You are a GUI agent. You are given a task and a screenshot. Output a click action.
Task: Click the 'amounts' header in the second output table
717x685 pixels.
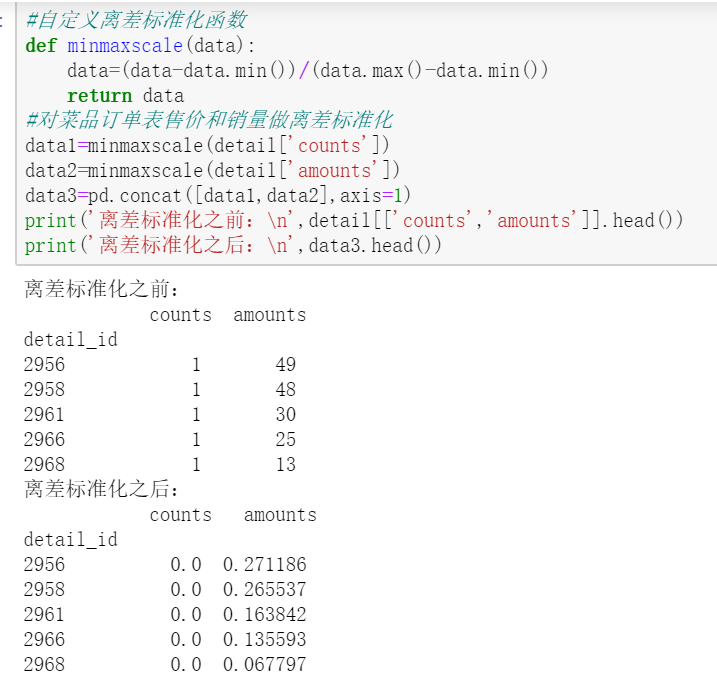coord(280,515)
